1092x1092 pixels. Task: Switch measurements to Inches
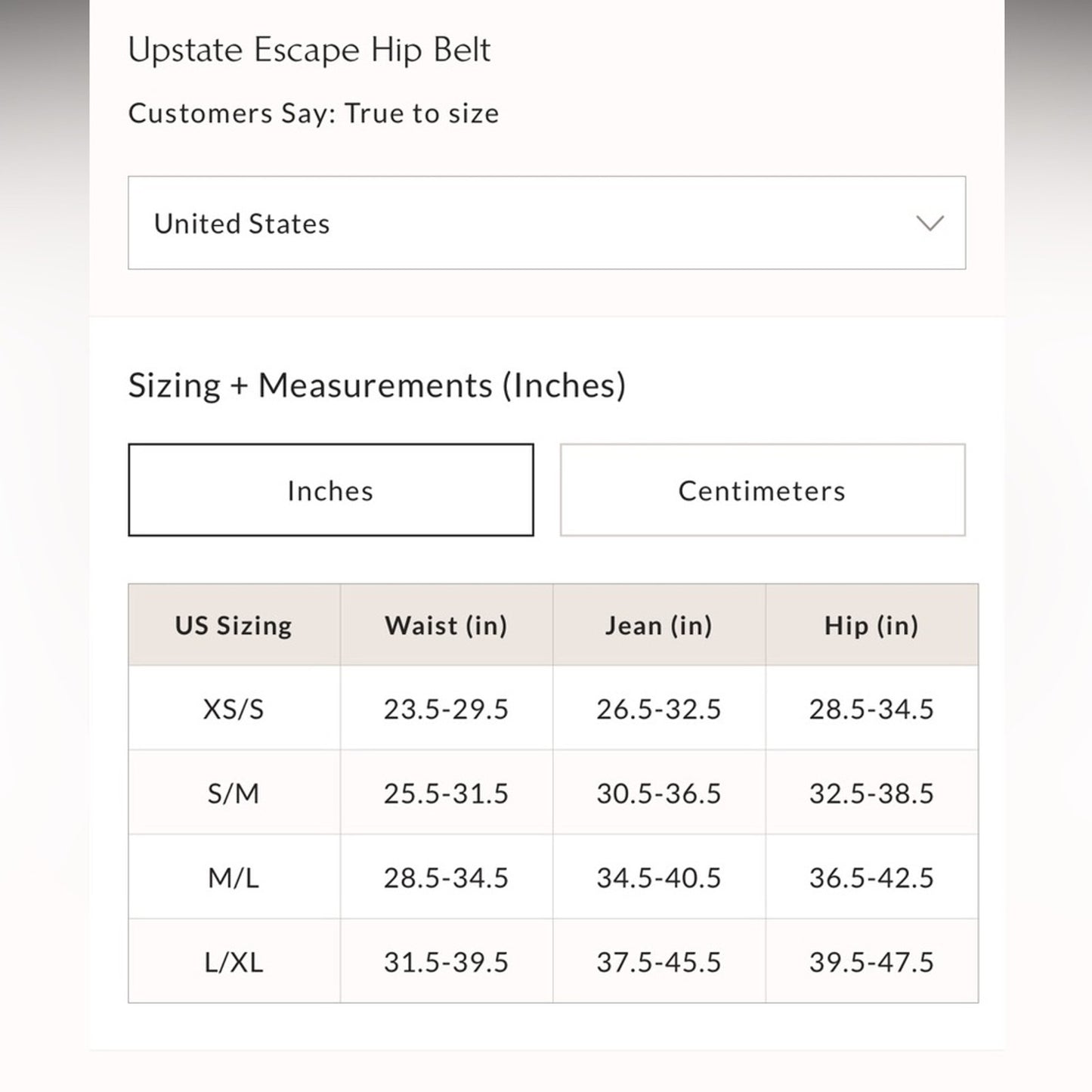[331, 490]
